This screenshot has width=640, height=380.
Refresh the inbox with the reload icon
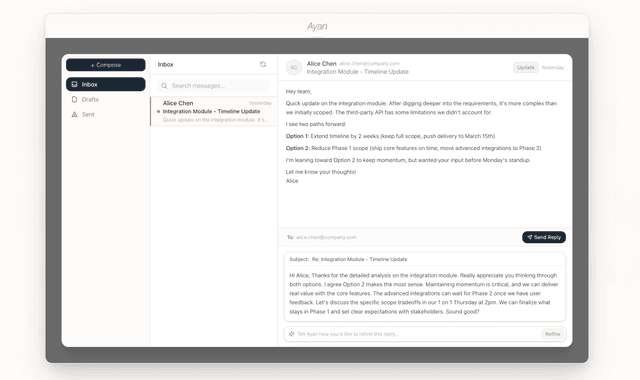(263, 64)
